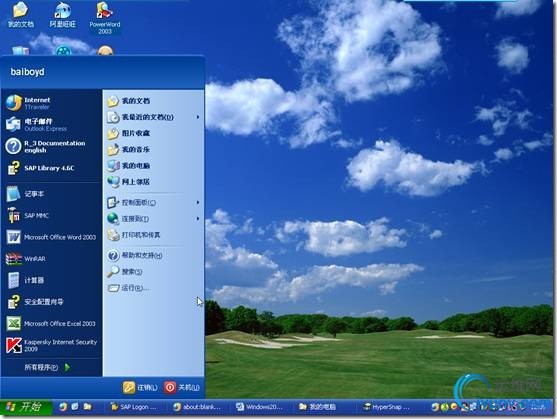Expand Connect To (连接到) submenu arrow
This screenshot has height=419, width=557.
[198, 219]
